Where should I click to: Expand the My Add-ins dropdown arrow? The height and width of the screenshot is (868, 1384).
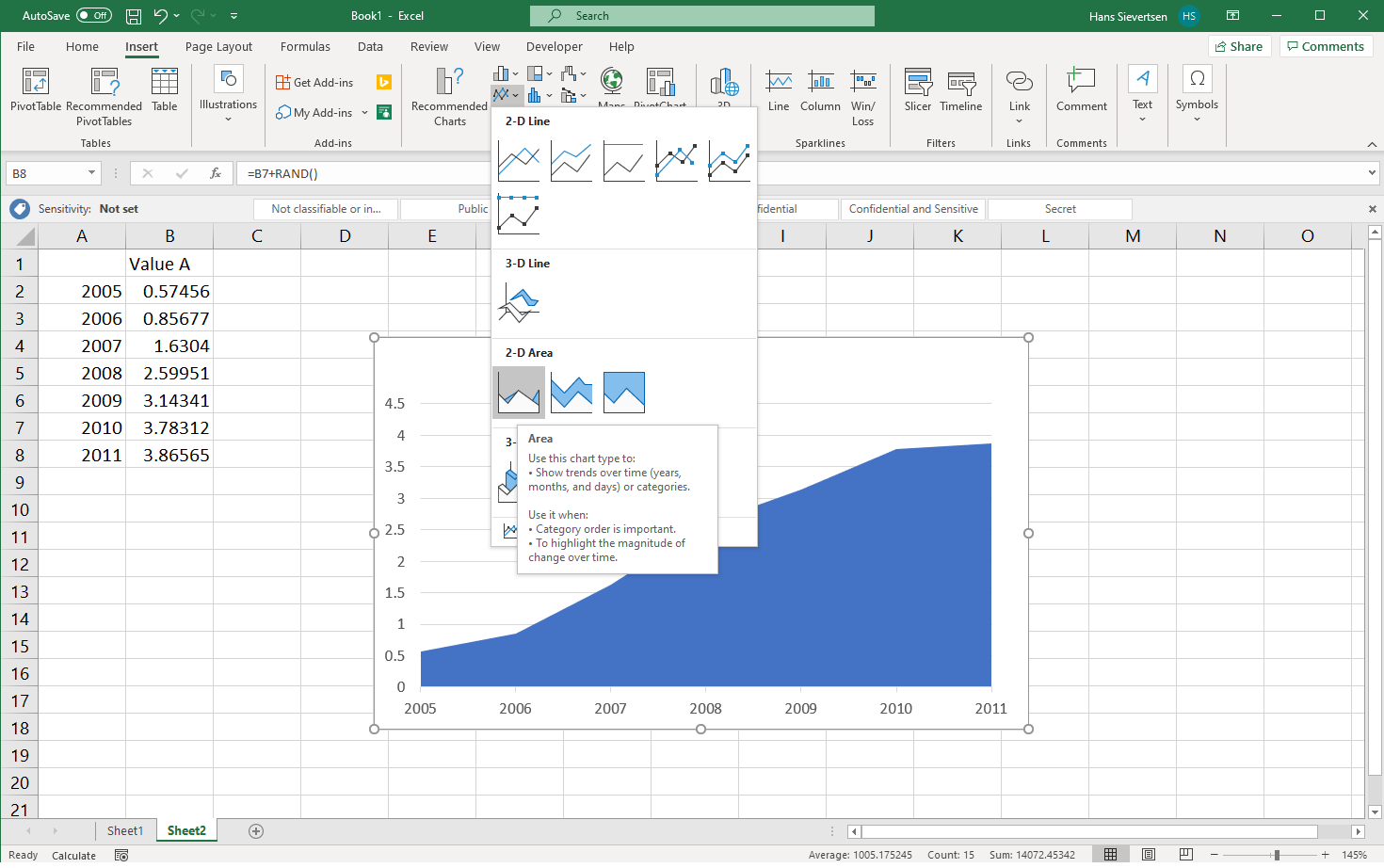(x=364, y=113)
